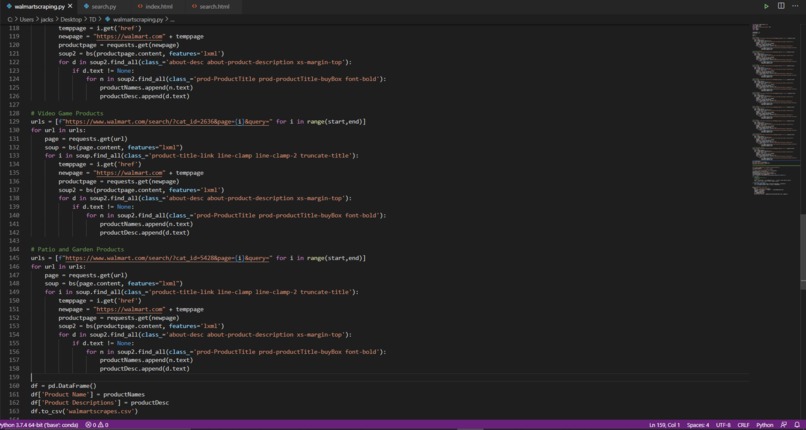Click 'df = pd.DataFrame()' on line 160
806x430 pixels.
[x=64, y=386]
